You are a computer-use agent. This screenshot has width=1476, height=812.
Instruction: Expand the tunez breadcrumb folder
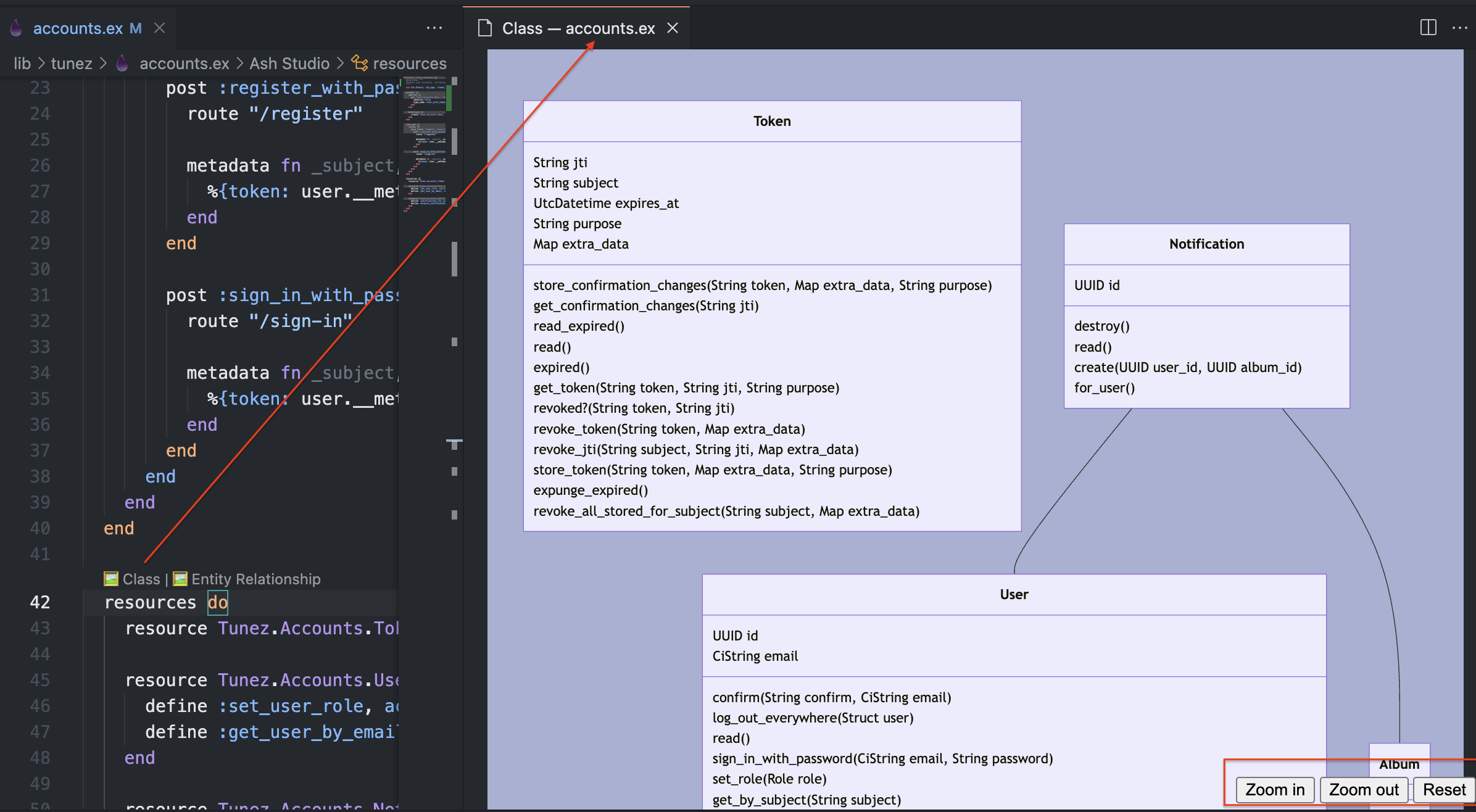(x=71, y=64)
